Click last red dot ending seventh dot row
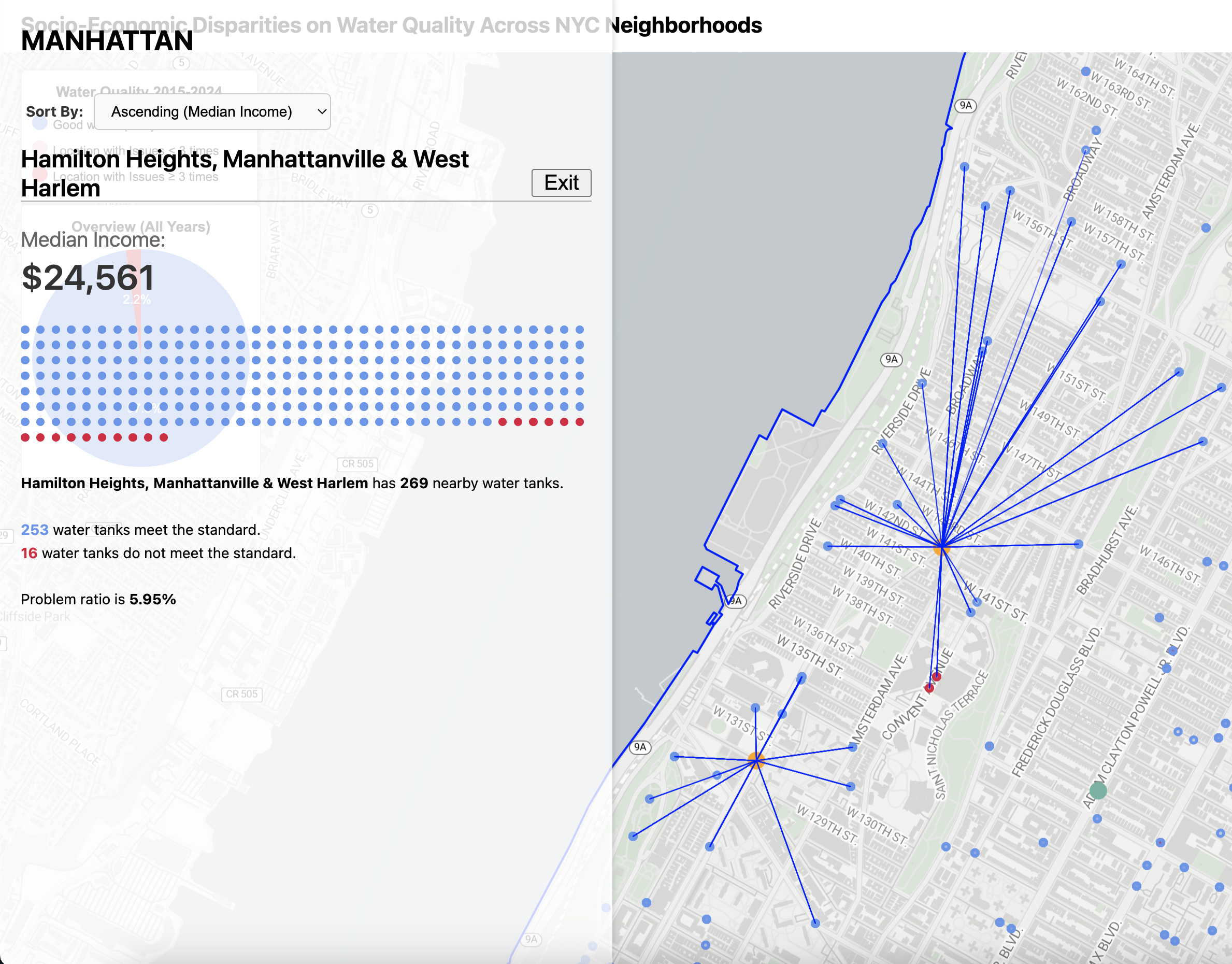The width and height of the screenshot is (1232, 964). [x=579, y=422]
